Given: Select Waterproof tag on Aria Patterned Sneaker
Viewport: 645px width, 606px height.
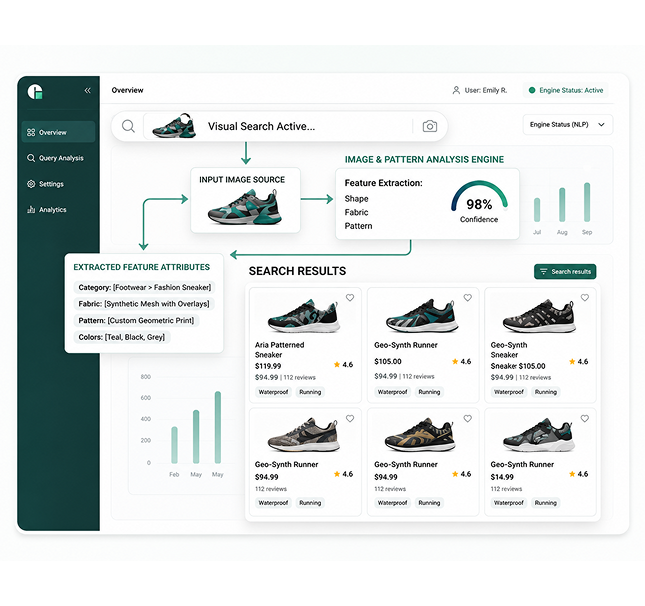Looking at the screenshot, I should pos(273,392).
